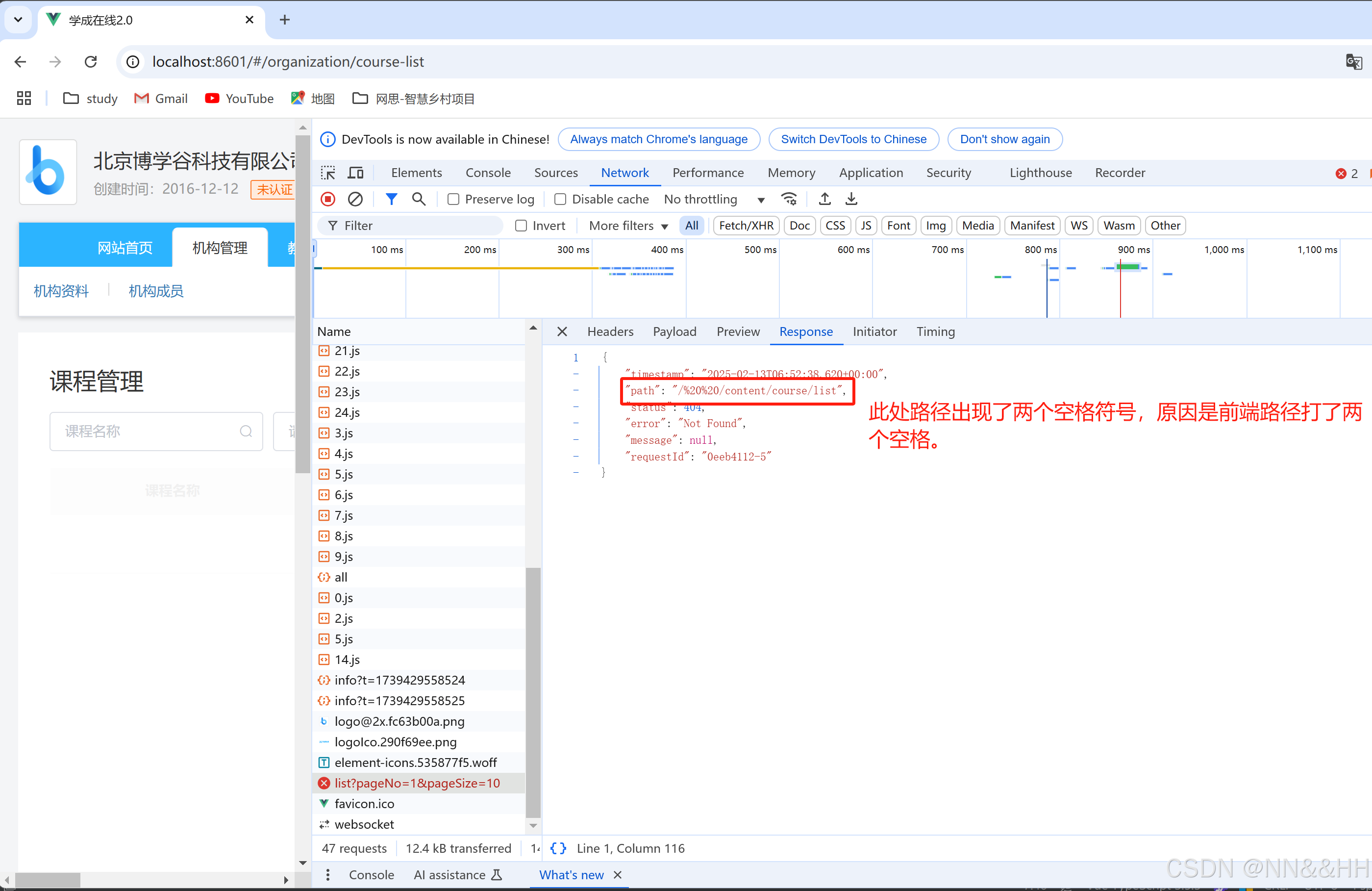Click Switch DevTools to Chinese button
This screenshot has width=1372, height=891.
(x=853, y=139)
